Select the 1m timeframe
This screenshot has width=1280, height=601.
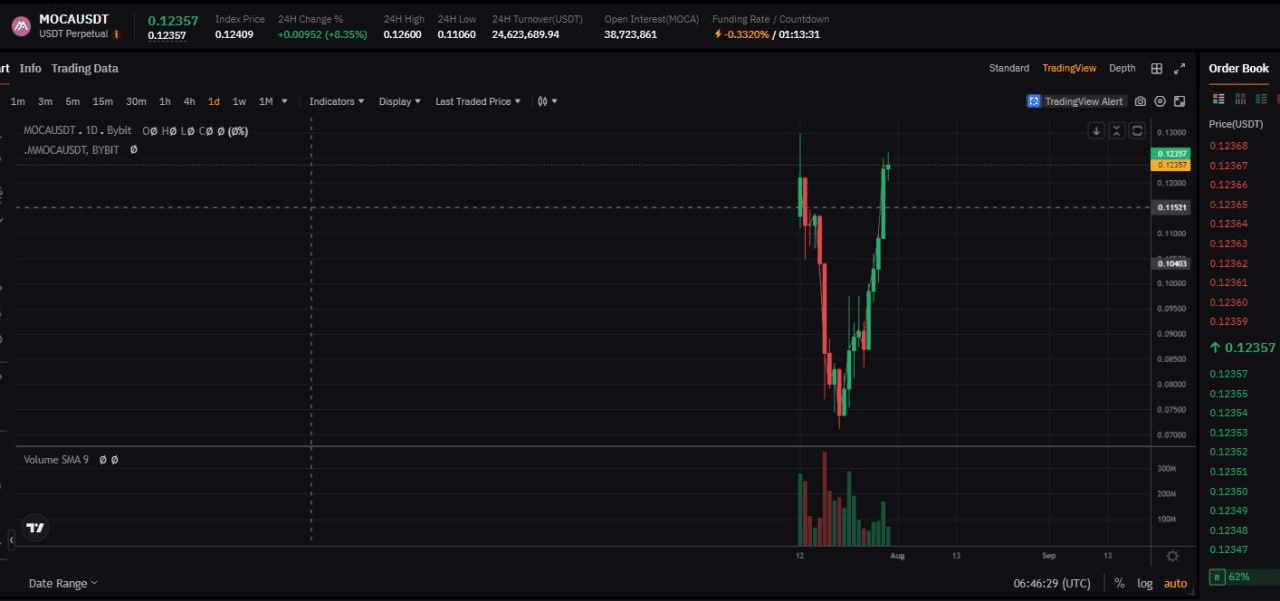coord(18,101)
